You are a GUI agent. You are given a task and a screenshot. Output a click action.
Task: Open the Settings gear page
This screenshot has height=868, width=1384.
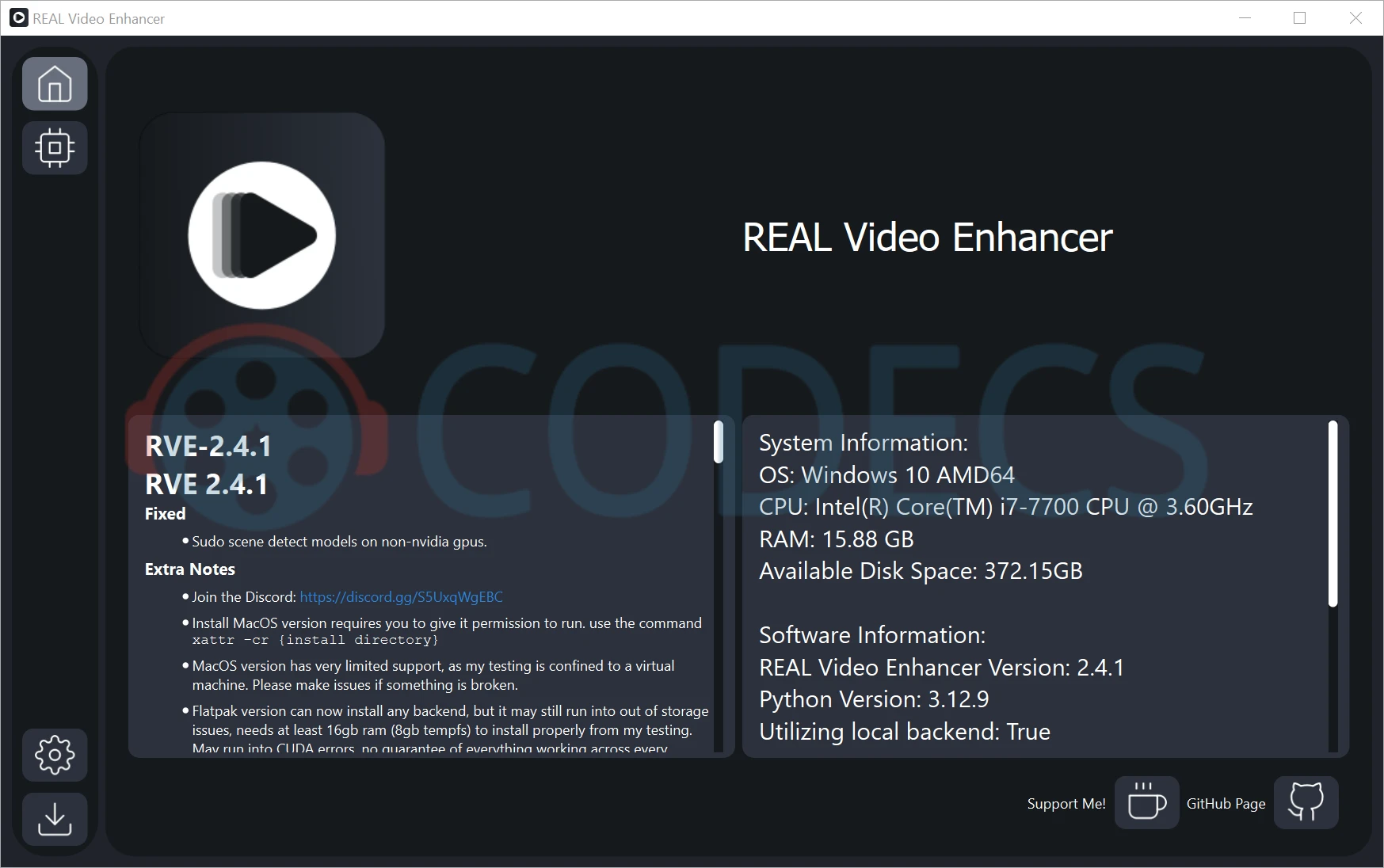tap(55, 755)
